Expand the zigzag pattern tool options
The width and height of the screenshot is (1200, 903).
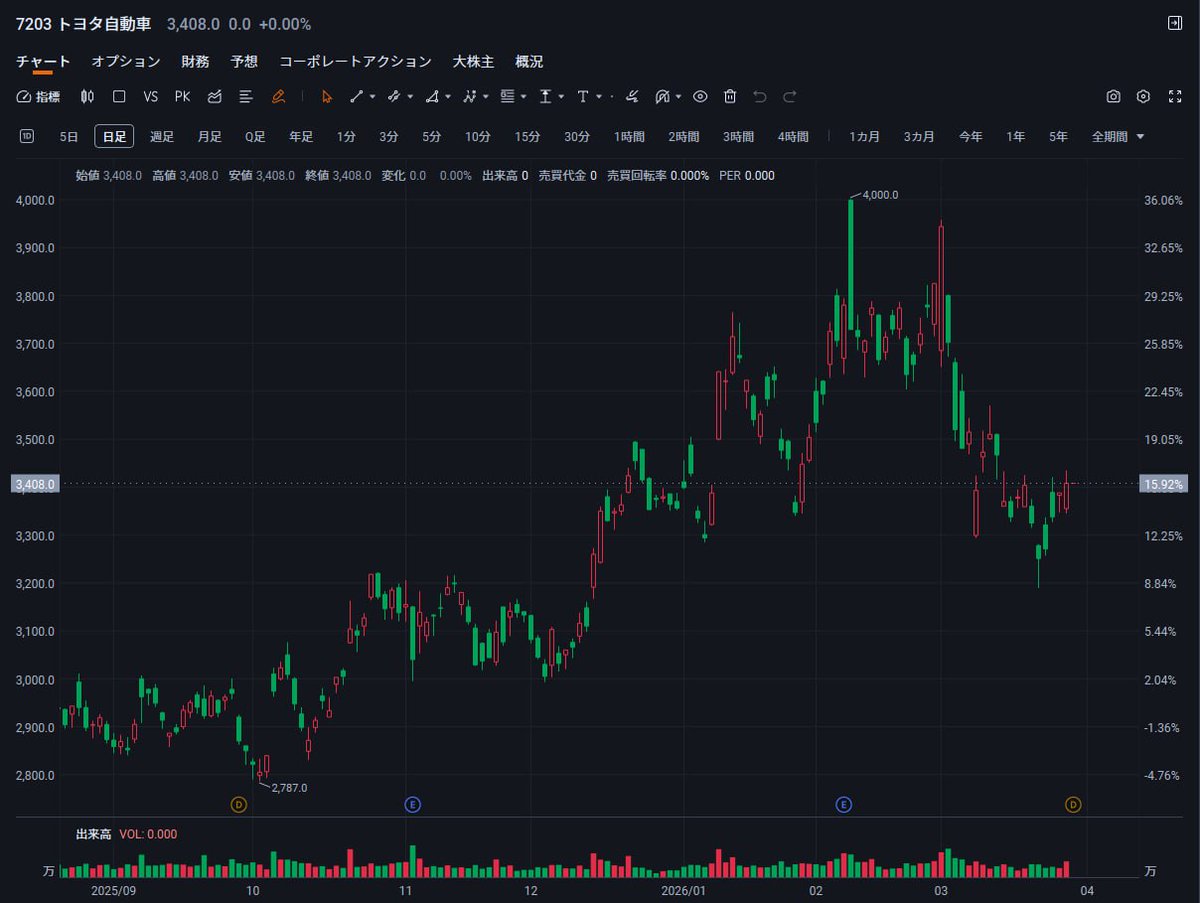pyautogui.click(x=486, y=97)
